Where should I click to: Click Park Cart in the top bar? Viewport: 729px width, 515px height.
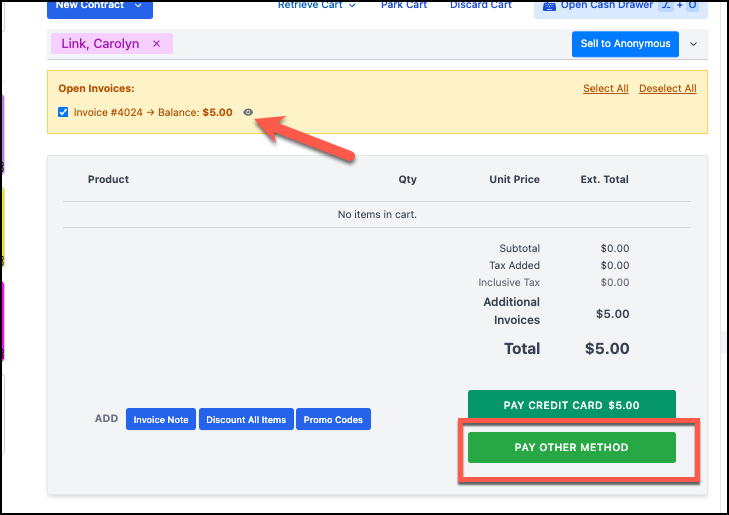(404, 5)
